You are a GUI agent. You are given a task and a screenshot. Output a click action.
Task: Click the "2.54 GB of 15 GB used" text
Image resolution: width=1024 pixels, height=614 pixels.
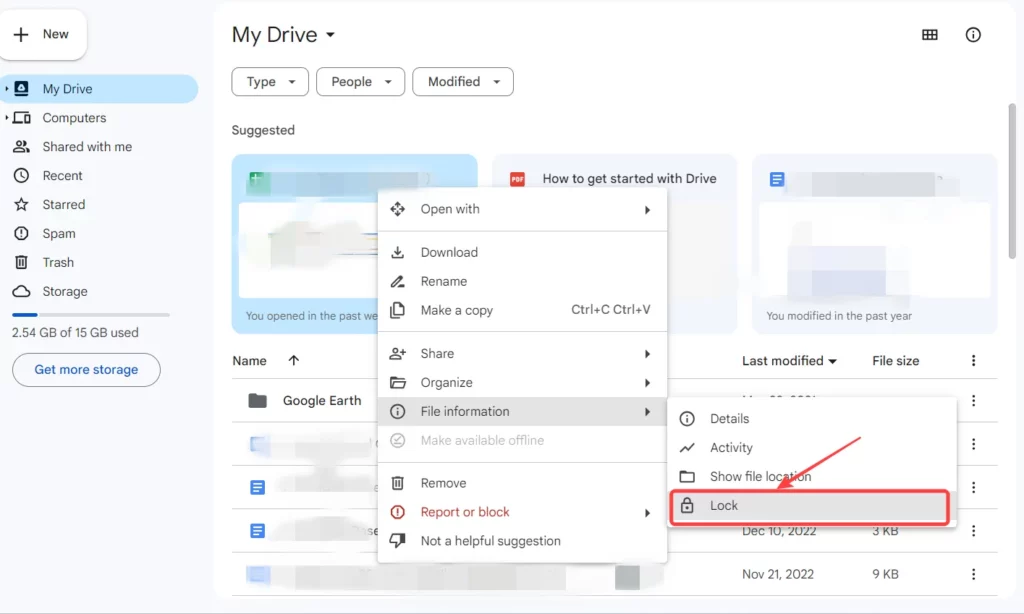(75, 332)
